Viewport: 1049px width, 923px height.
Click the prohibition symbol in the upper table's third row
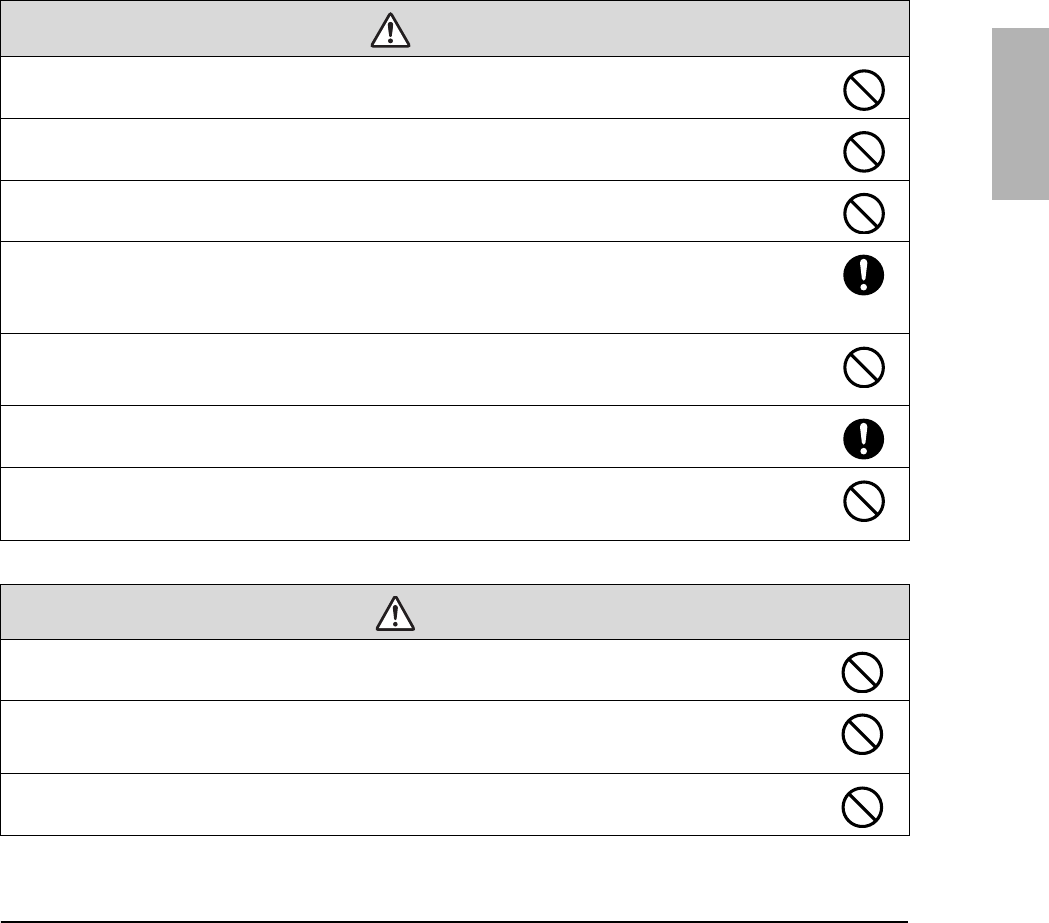[861, 213]
